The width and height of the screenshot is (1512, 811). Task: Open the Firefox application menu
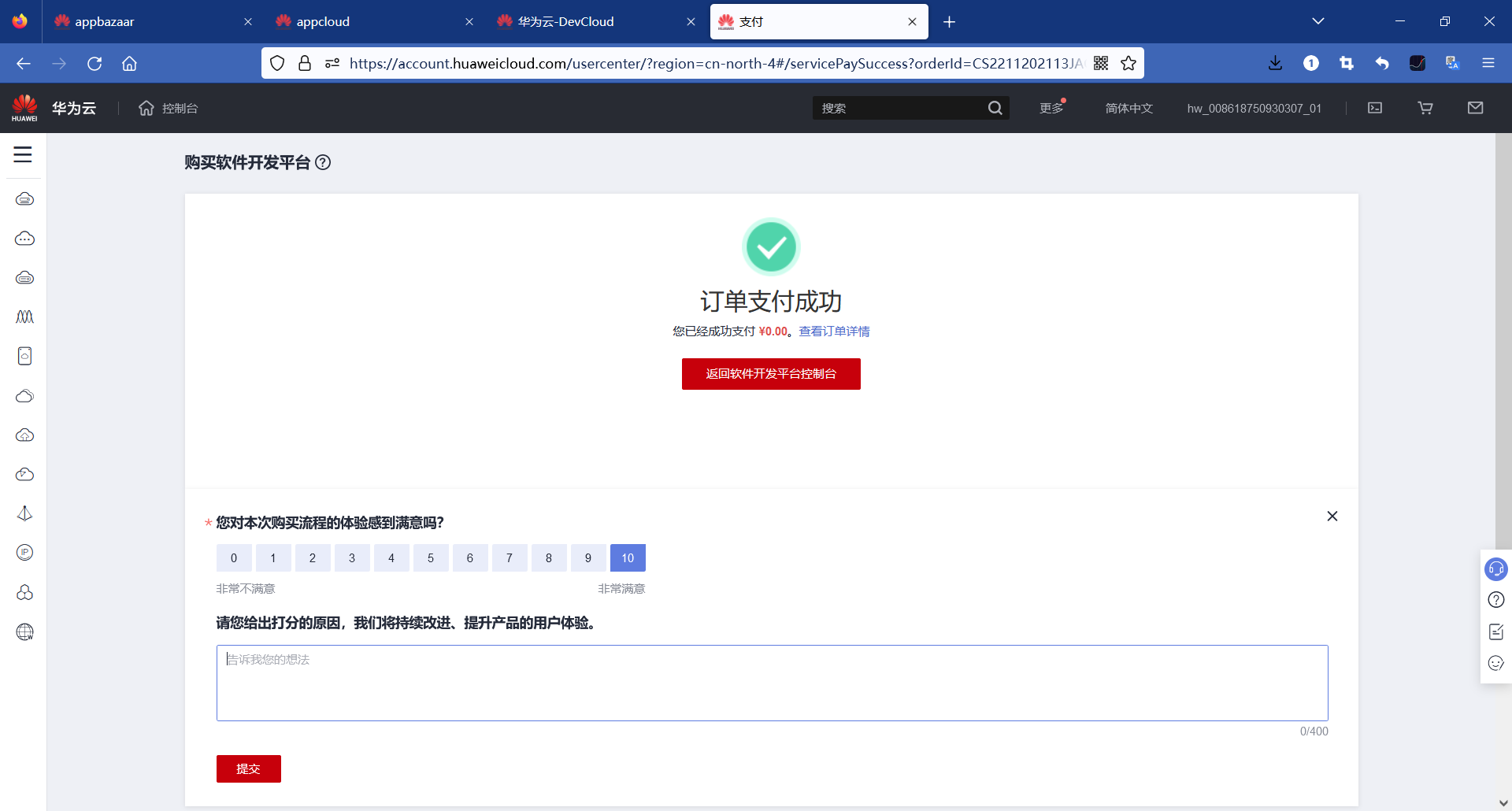click(1488, 63)
